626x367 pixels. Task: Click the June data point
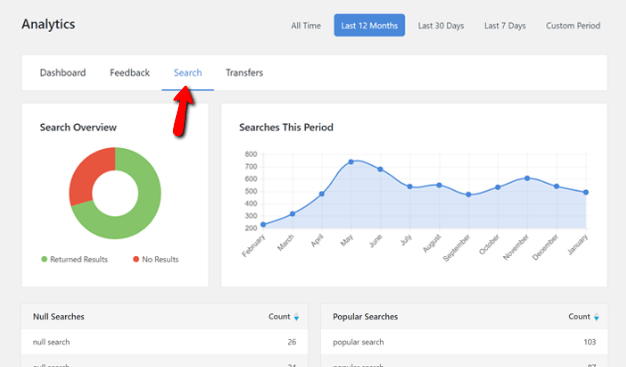pyautogui.click(x=380, y=169)
